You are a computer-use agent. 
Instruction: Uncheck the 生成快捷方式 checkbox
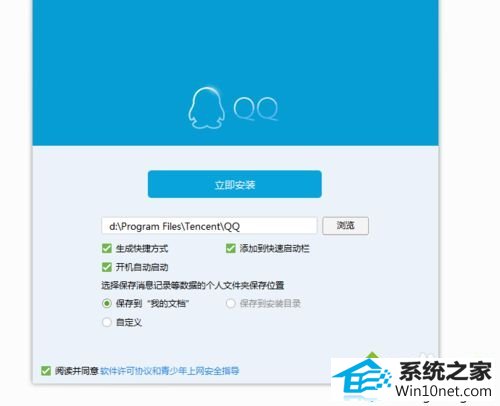tap(107, 248)
